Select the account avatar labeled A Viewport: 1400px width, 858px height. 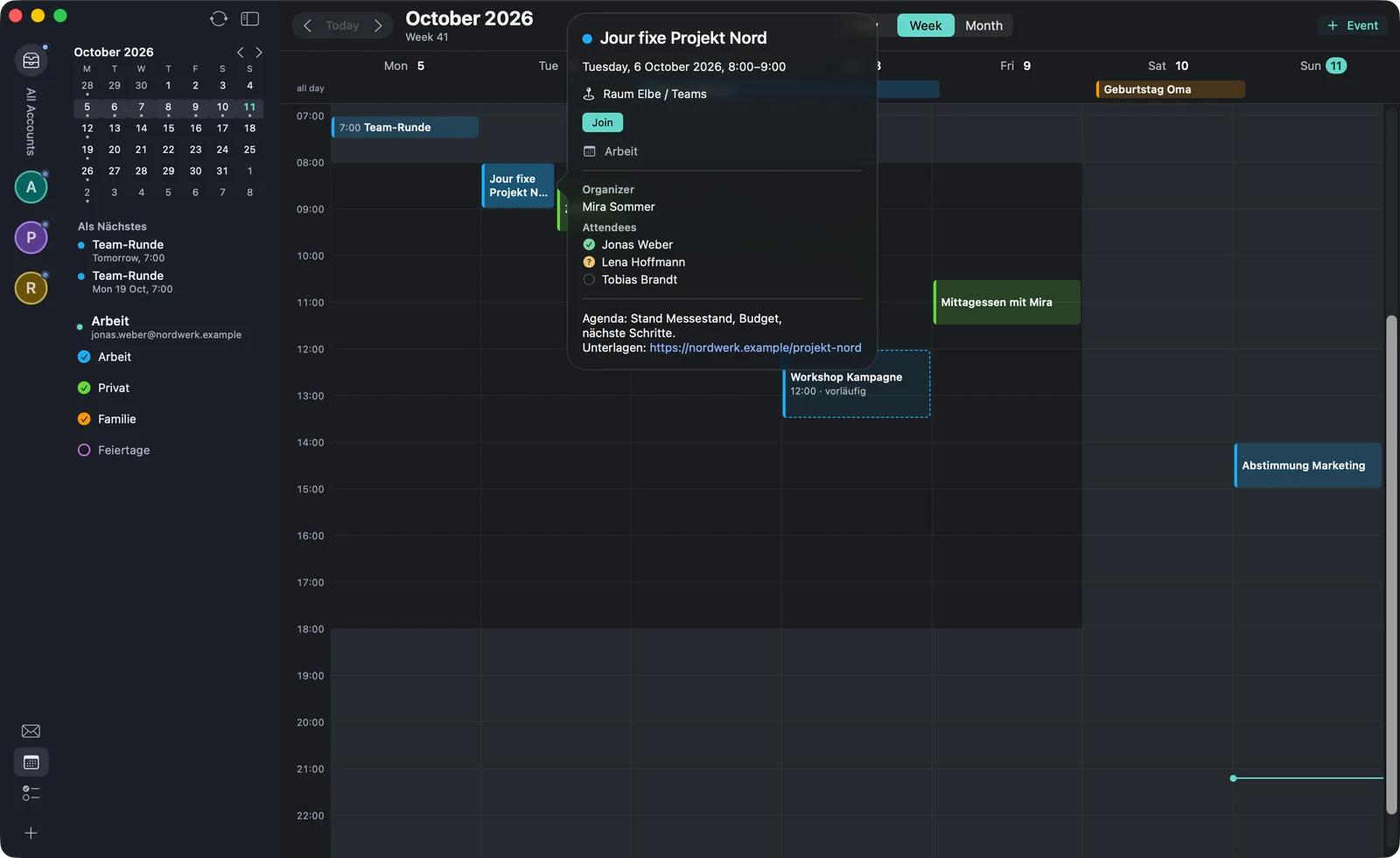click(31, 187)
